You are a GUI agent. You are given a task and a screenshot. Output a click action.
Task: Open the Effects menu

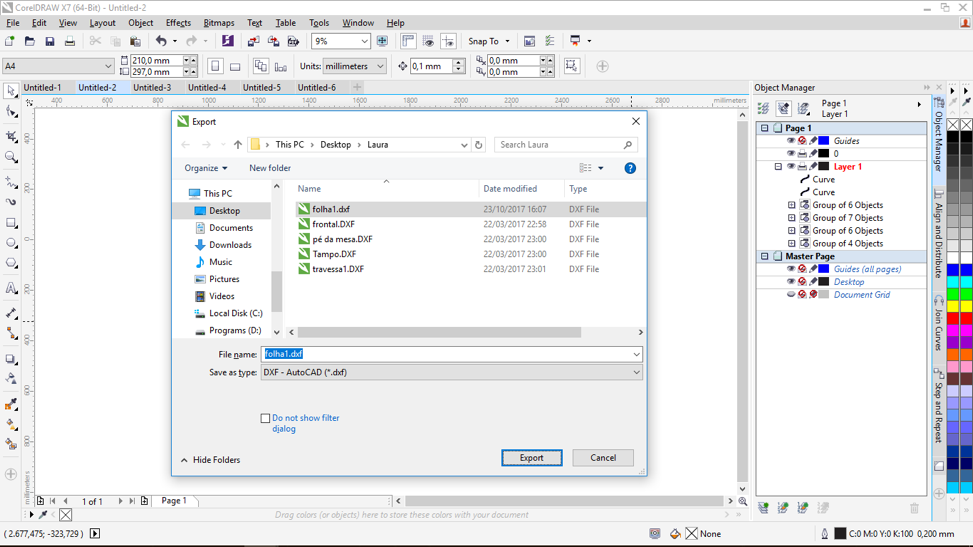[178, 23]
